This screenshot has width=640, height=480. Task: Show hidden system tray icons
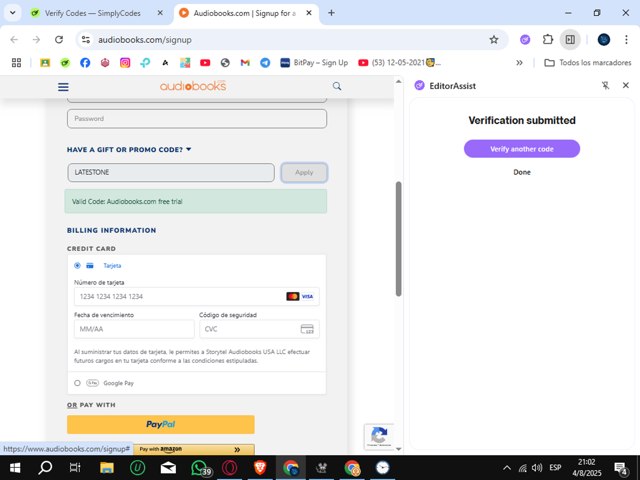(507, 468)
